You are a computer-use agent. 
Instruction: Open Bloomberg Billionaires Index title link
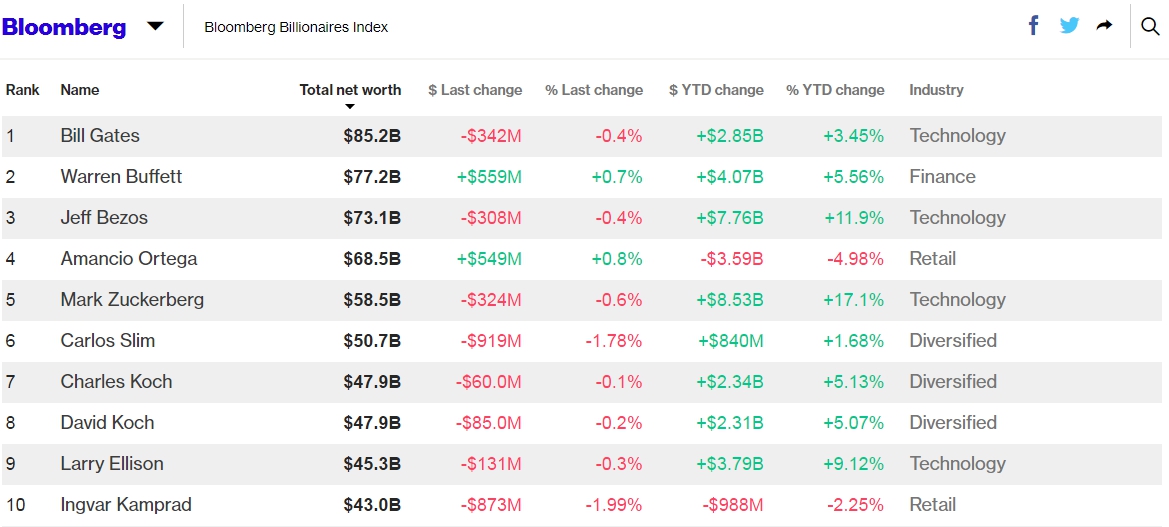296,28
